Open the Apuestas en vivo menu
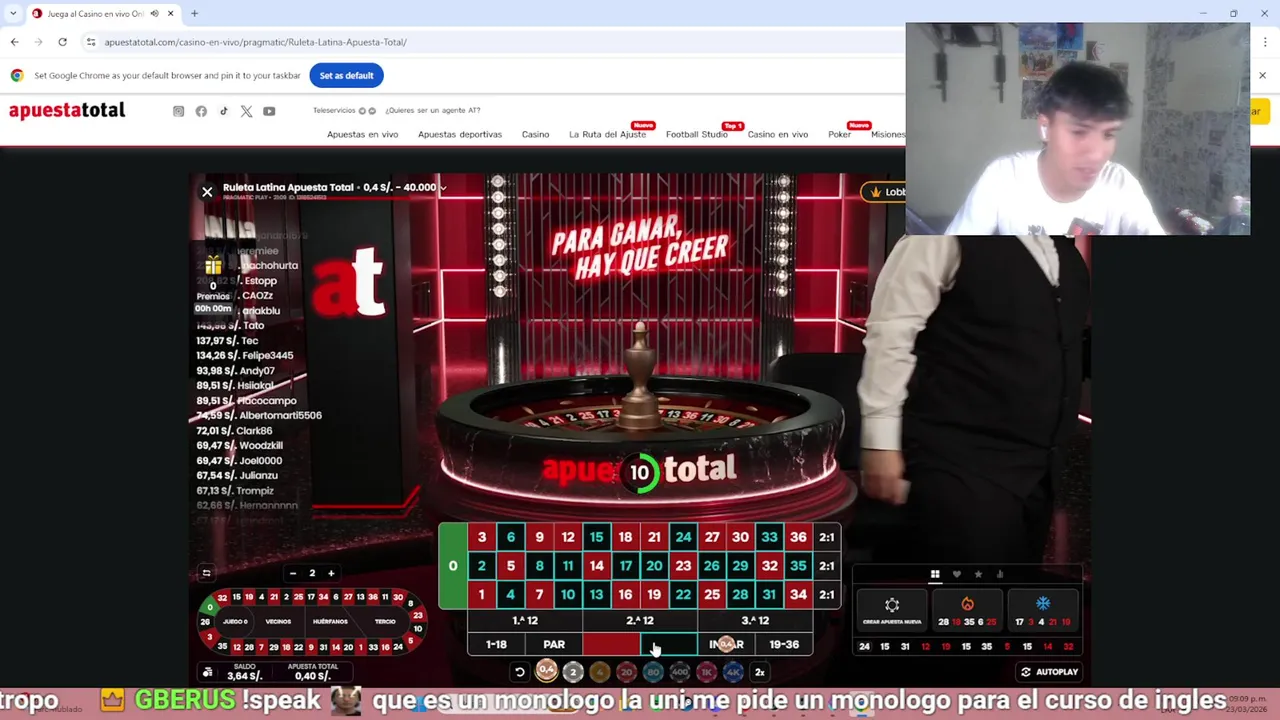Screen dimensions: 1280x720 [362, 134]
